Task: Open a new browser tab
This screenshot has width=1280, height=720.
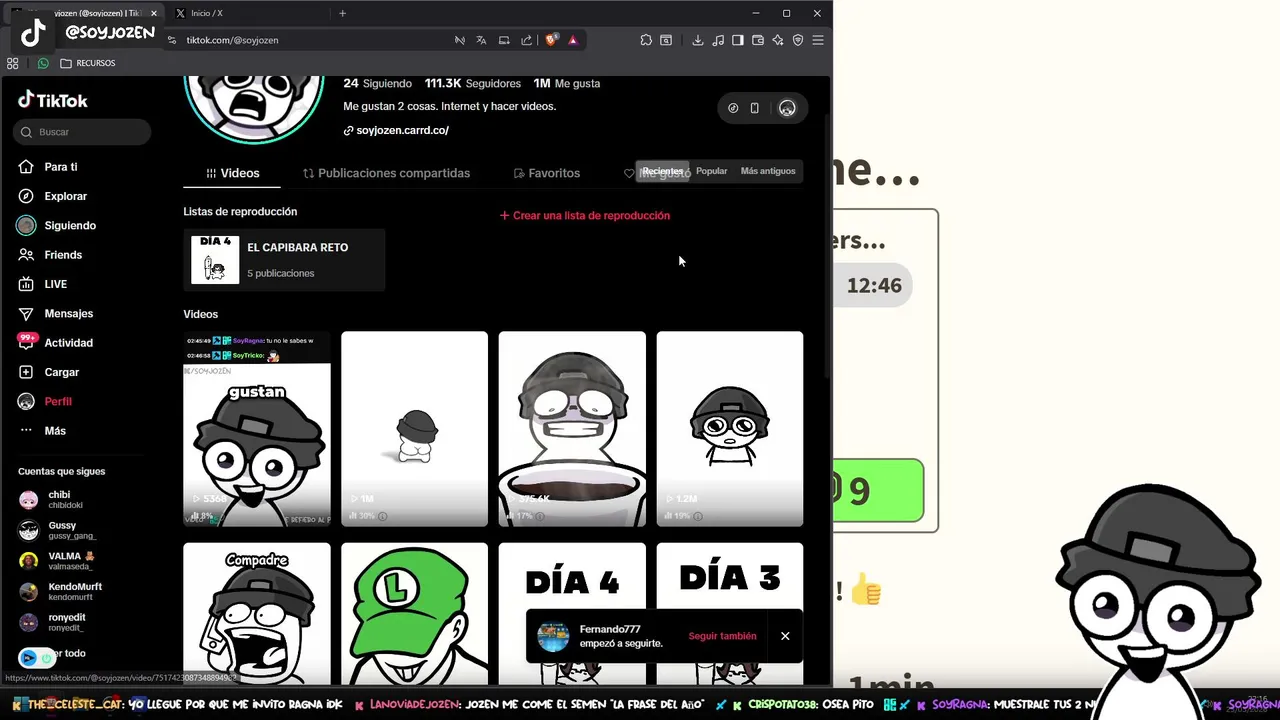Action: click(x=342, y=13)
